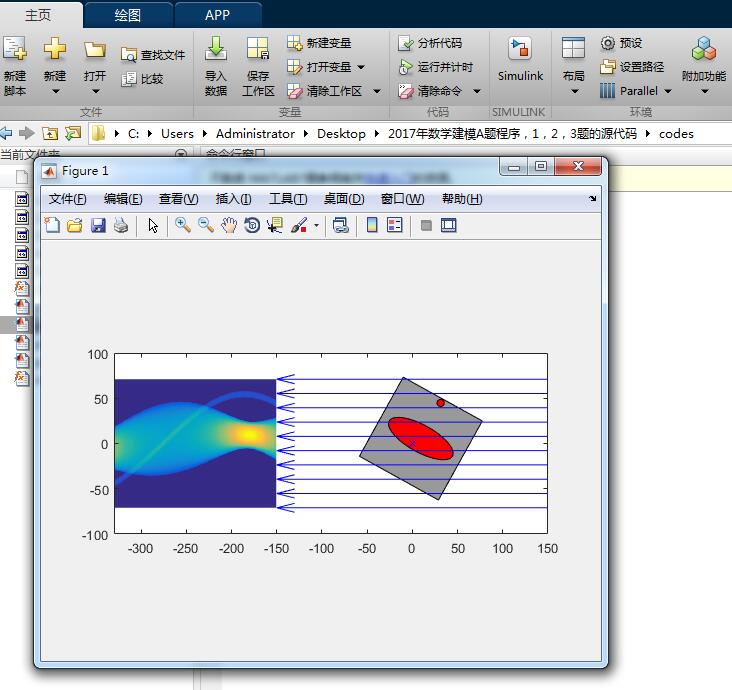
Task: Open View (查看) menu in Figure 1
Action: click(179, 199)
